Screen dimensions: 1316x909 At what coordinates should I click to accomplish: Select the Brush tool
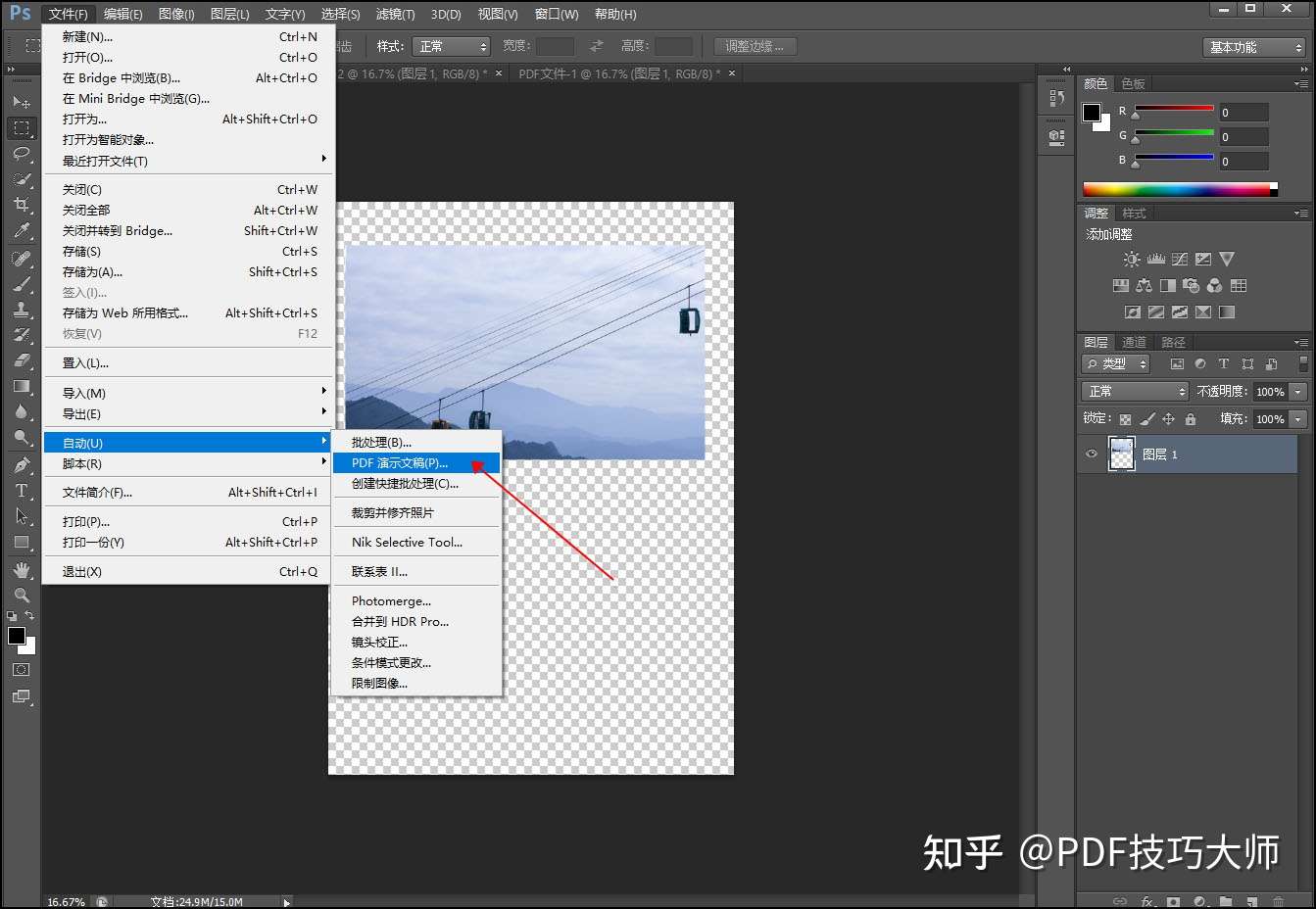[22, 283]
